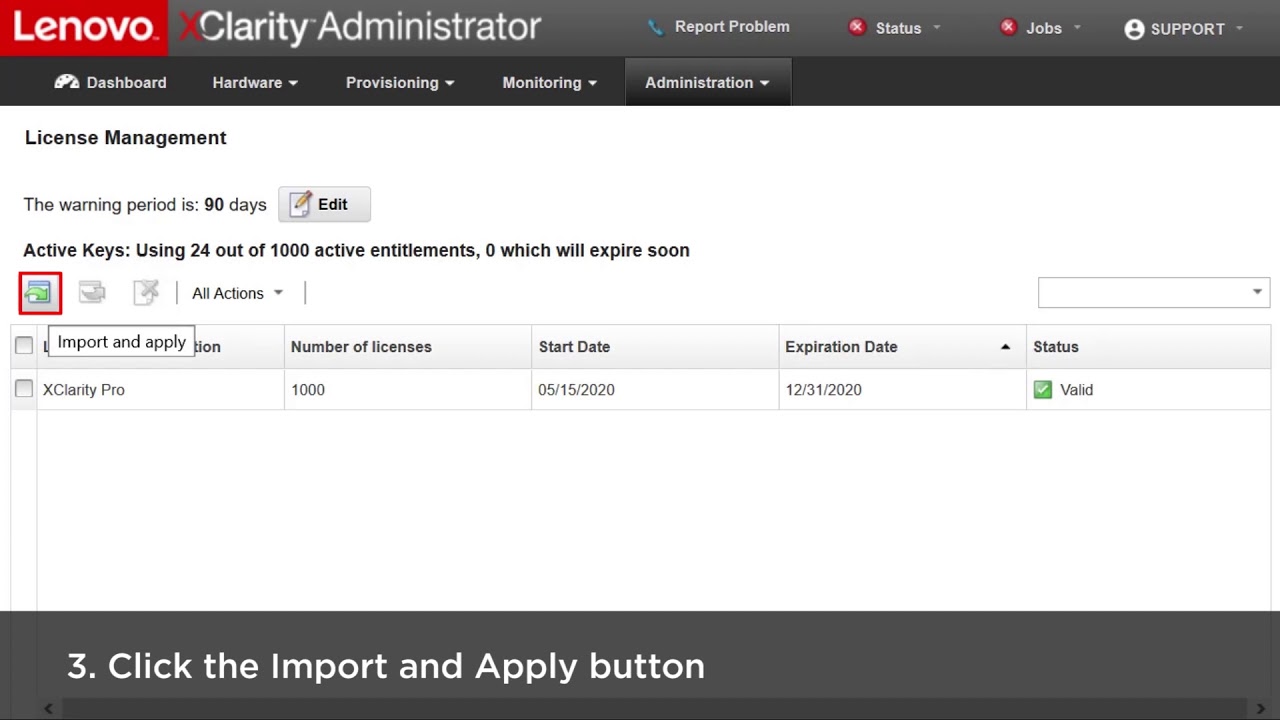Toggle the select-all header checkbox

click(24, 346)
